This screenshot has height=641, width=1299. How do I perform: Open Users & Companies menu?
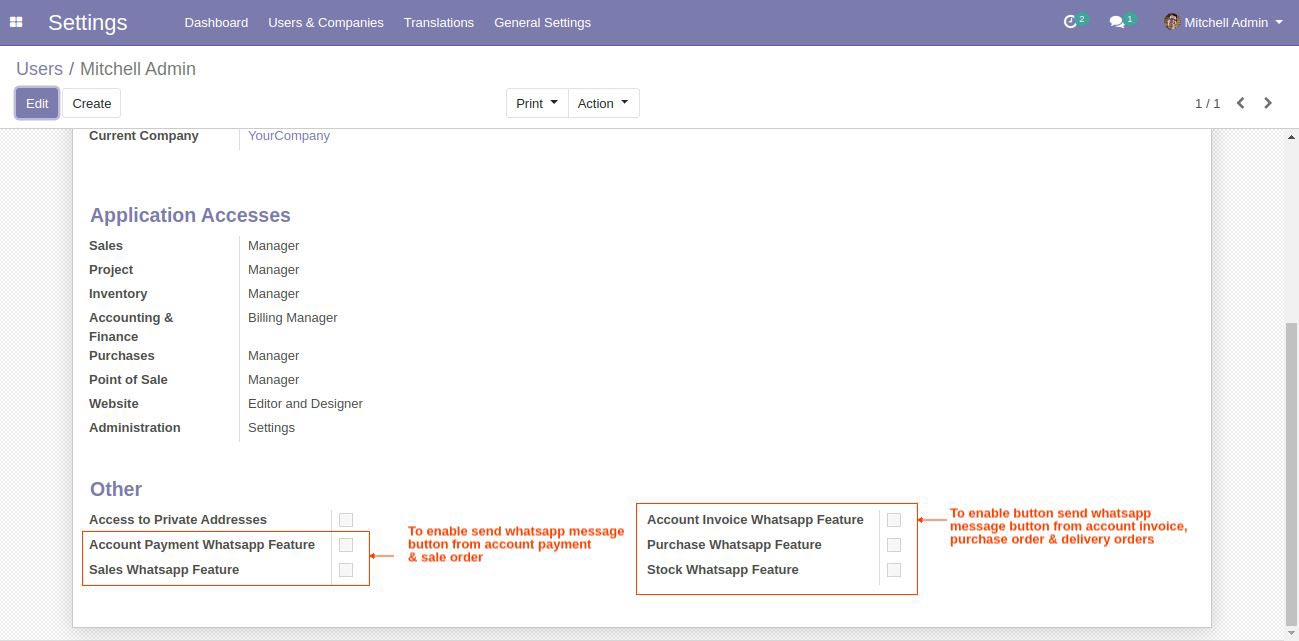click(326, 22)
